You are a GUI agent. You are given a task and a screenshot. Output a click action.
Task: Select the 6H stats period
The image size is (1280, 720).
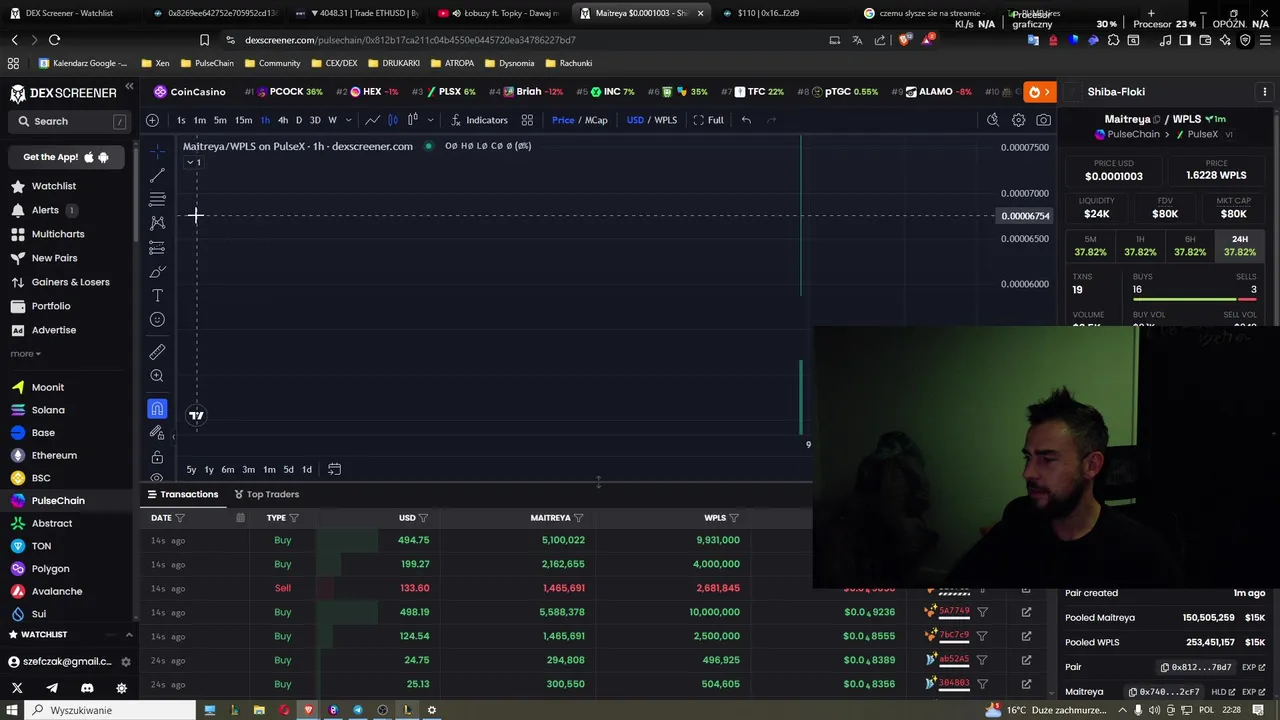tap(1189, 246)
